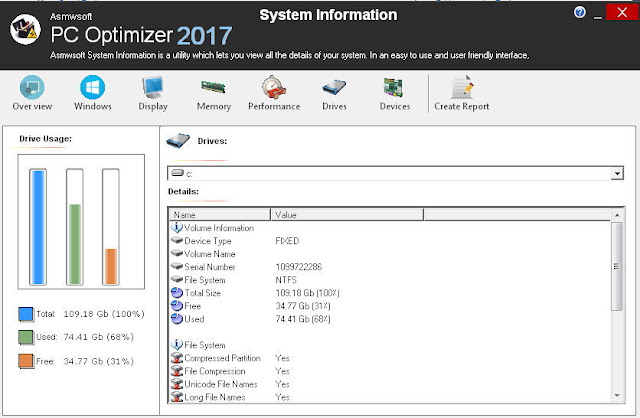Open the c: drive combo box
This screenshot has height=418, width=640.
point(395,173)
